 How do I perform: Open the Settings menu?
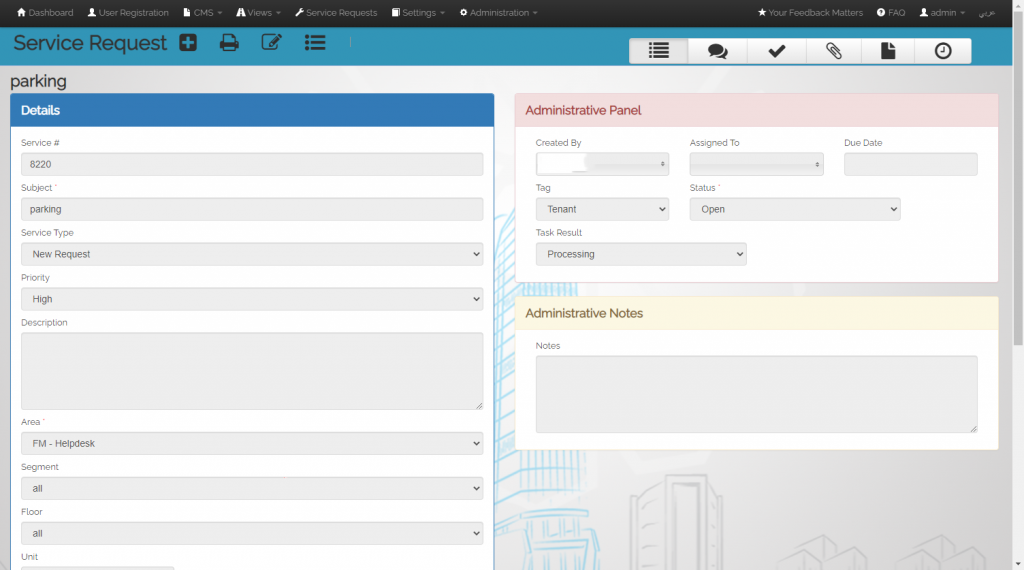pyautogui.click(x=418, y=13)
